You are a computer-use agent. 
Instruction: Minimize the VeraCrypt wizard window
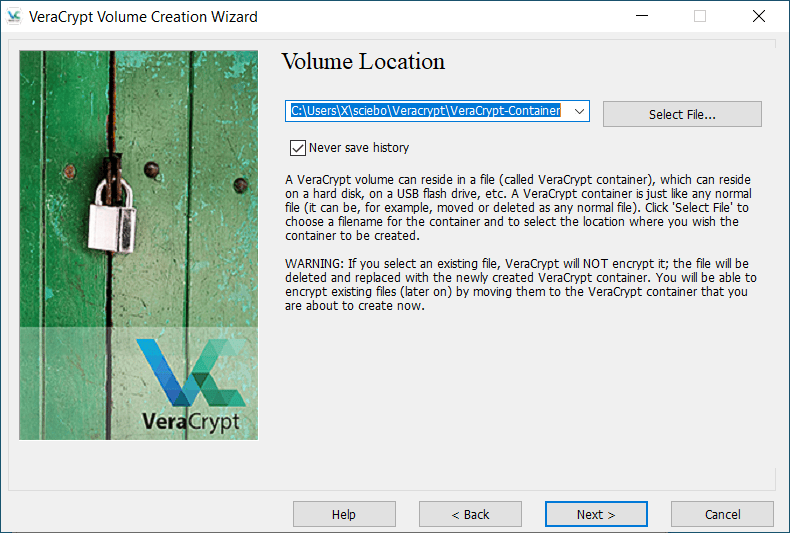click(642, 16)
